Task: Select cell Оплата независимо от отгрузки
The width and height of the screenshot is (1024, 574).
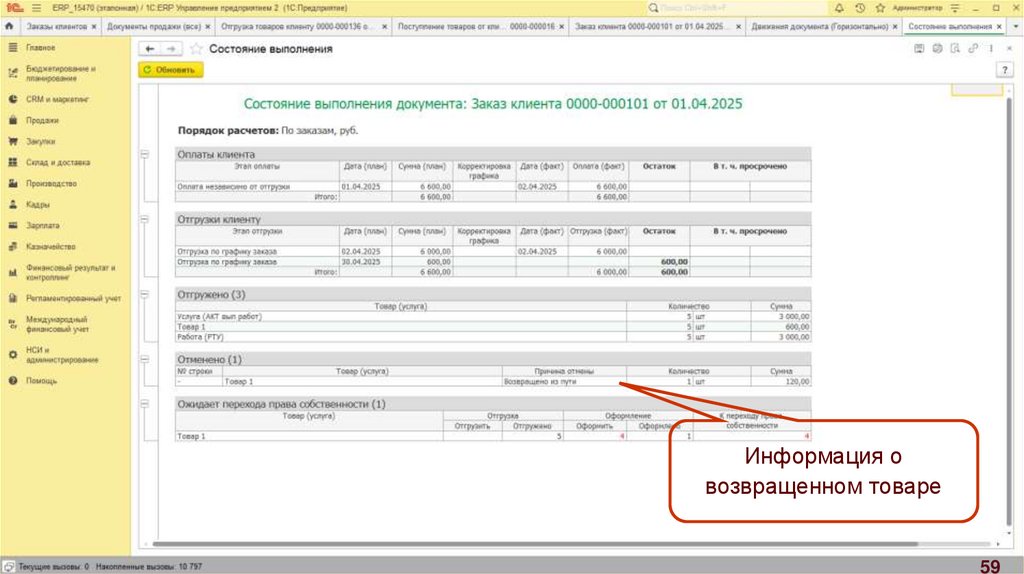Action: click(x=257, y=187)
